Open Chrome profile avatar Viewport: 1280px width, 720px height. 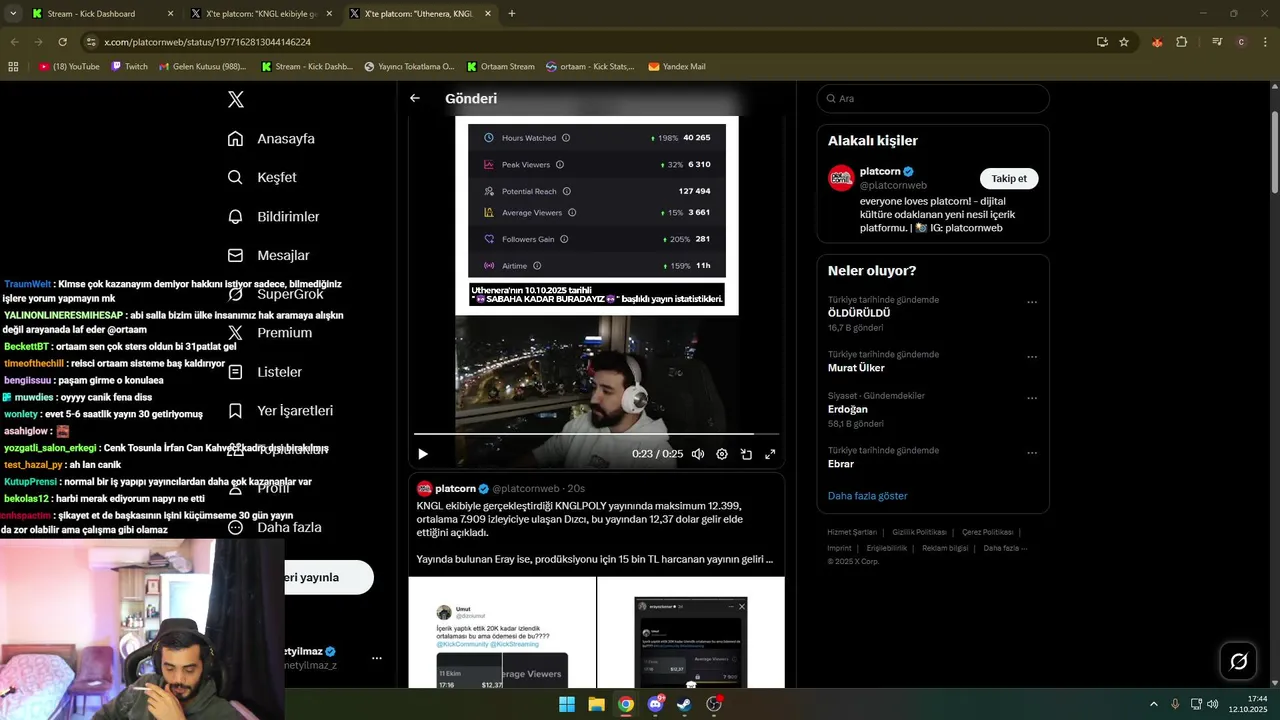[1241, 42]
